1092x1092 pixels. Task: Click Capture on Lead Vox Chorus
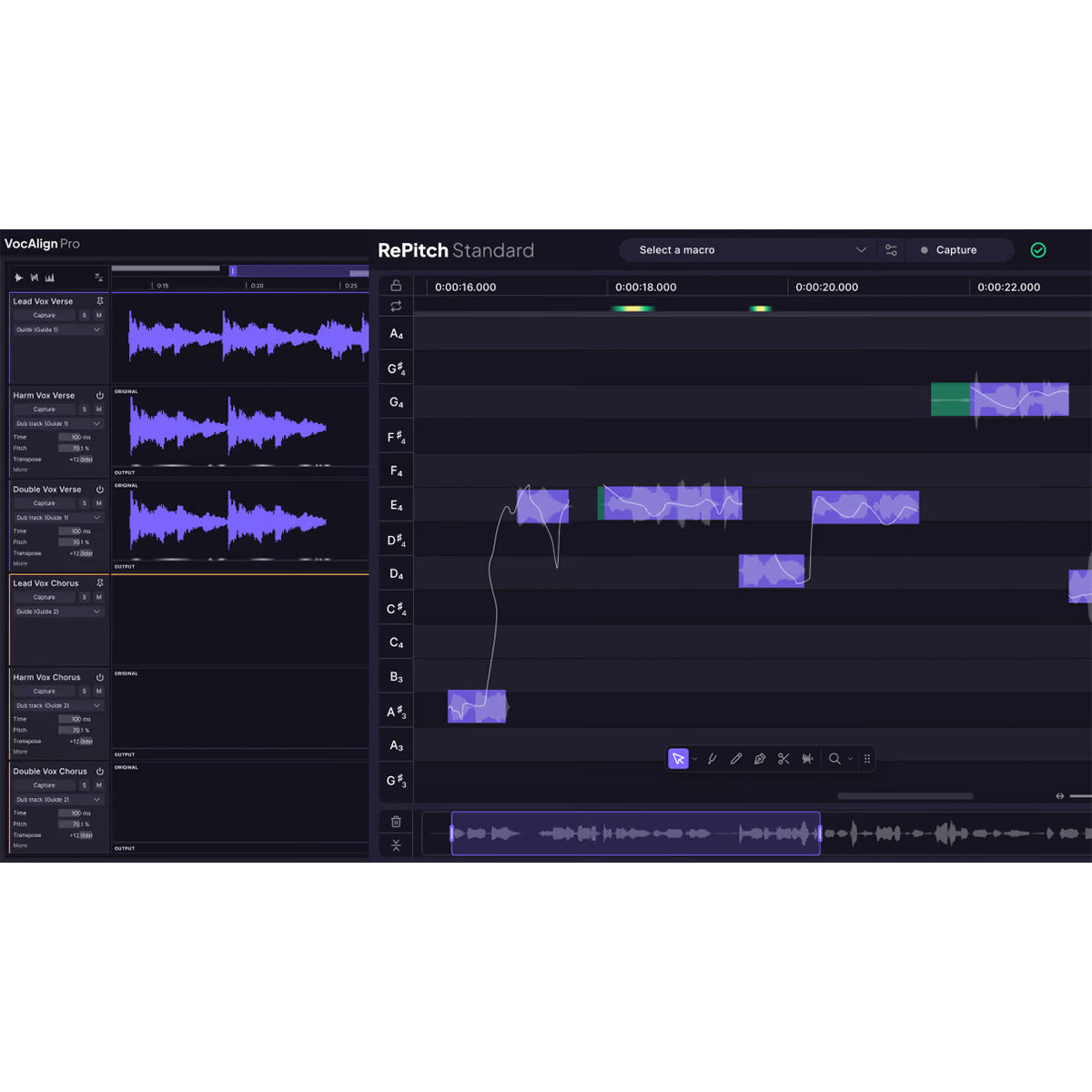click(45, 598)
